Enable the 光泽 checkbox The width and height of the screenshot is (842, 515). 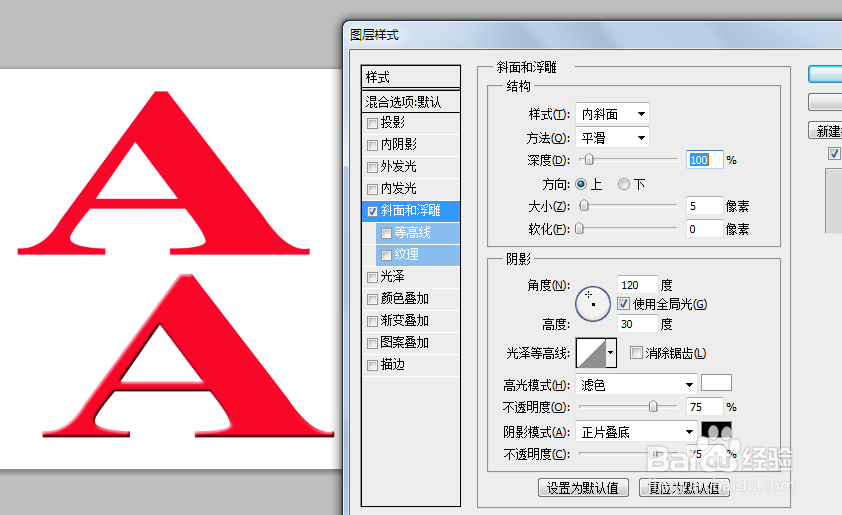[x=372, y=278]
